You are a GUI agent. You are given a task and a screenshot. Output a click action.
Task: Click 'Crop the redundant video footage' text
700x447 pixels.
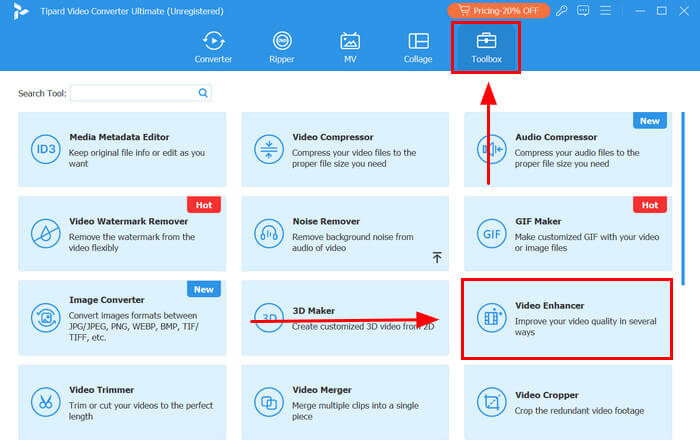point(579,411)
